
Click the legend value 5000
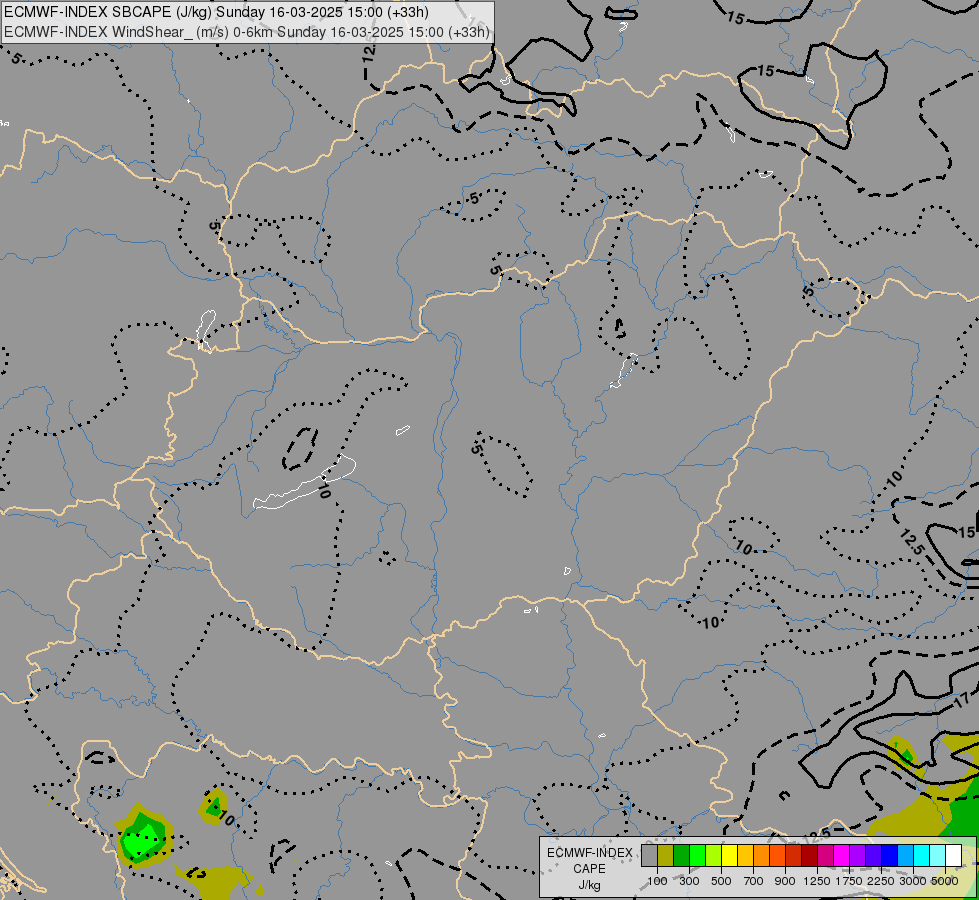pyautogui.click(x=945, y=881)
